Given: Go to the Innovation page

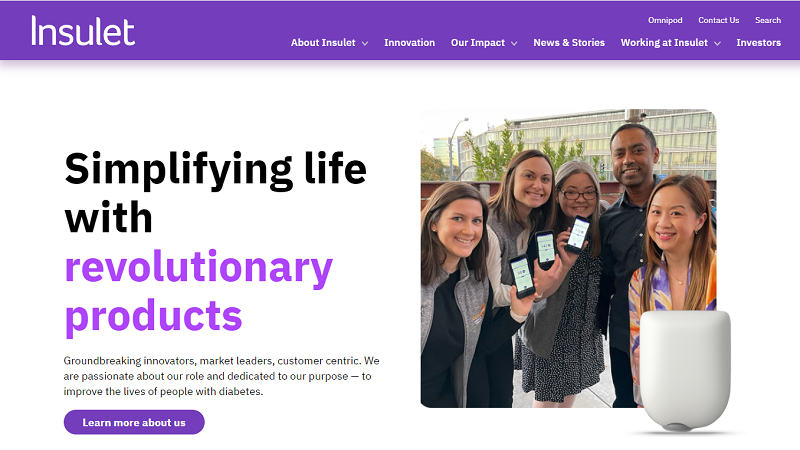Looking at the screenshot, I should pos(409,43).
